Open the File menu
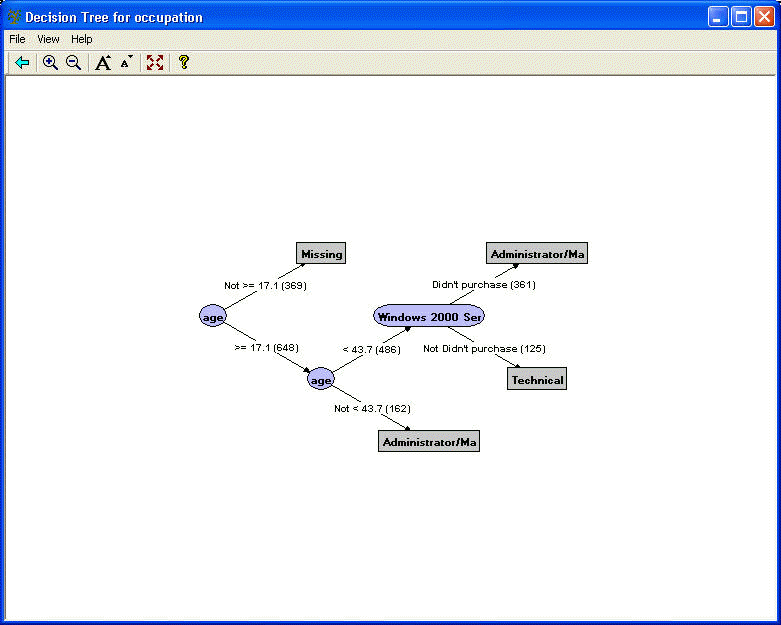The width and height of the screenshot is (781, 625). tap(17, 39)
